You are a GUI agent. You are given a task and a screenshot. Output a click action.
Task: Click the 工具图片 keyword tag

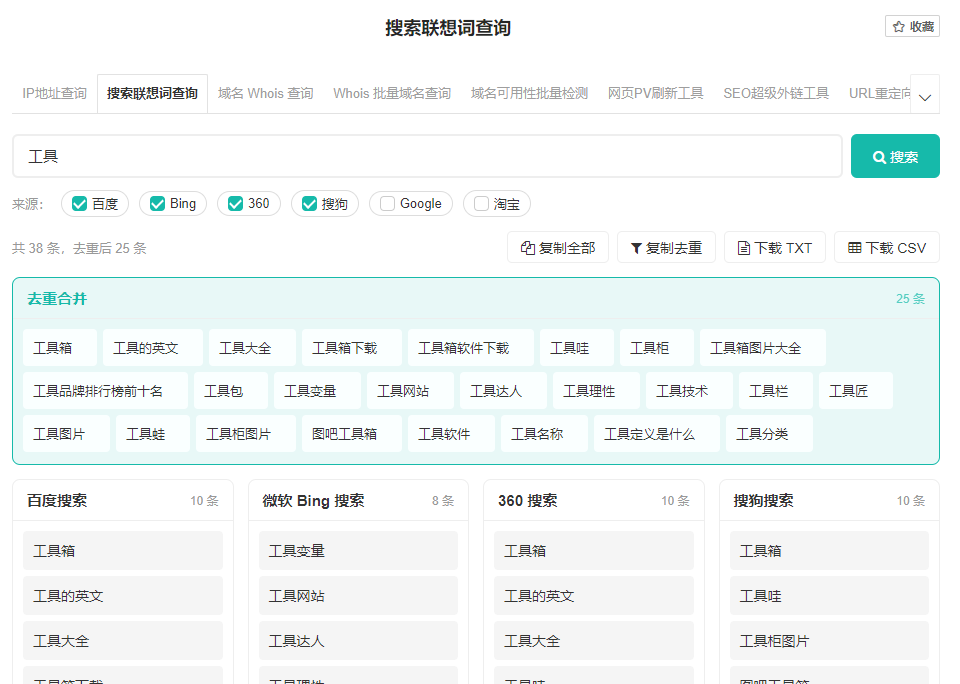click(66, 434)
